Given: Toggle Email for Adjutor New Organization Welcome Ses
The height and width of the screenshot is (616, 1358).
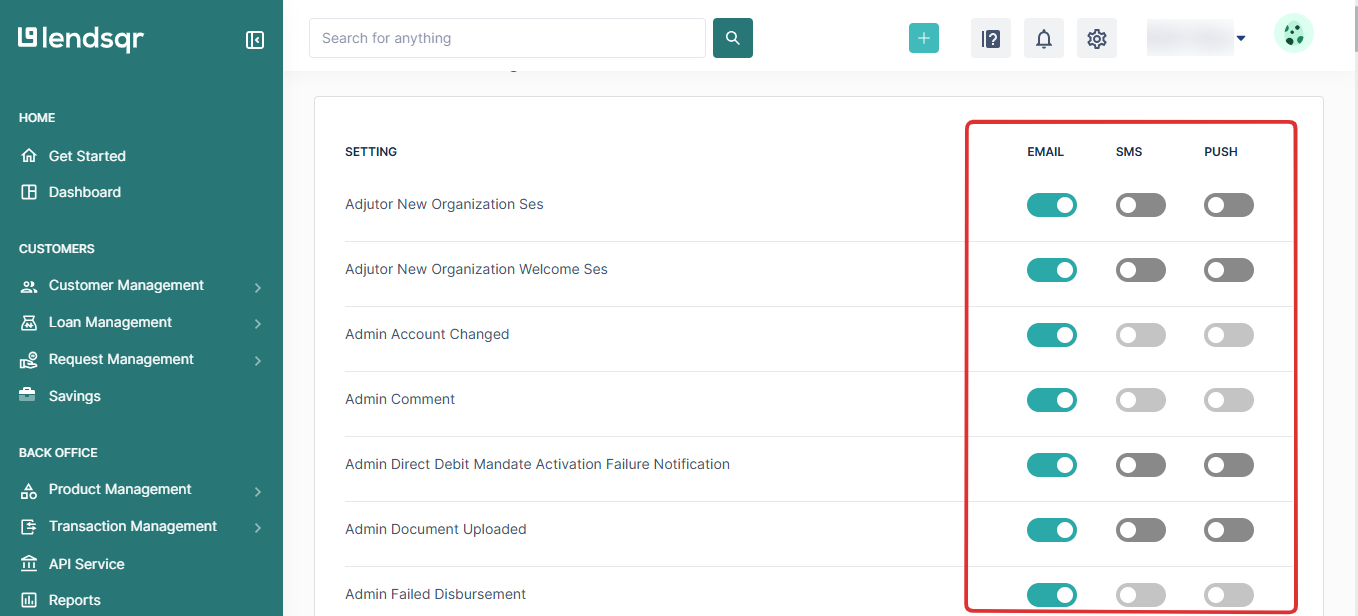Looking at the screenshot, I should point(1052,270).
